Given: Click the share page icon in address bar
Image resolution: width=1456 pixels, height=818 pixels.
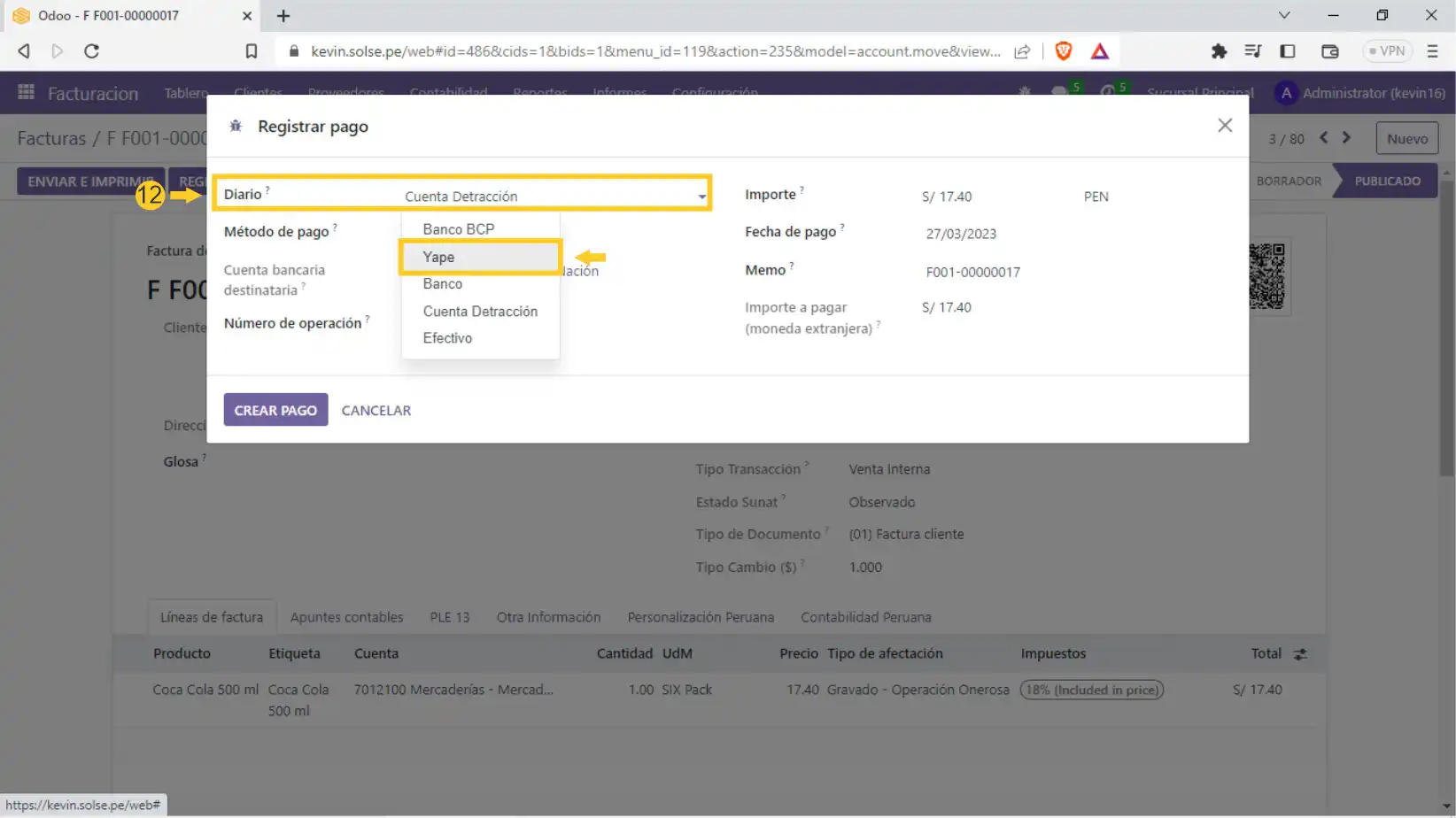Looking at the screenshot, I should tap(1022, 51).
